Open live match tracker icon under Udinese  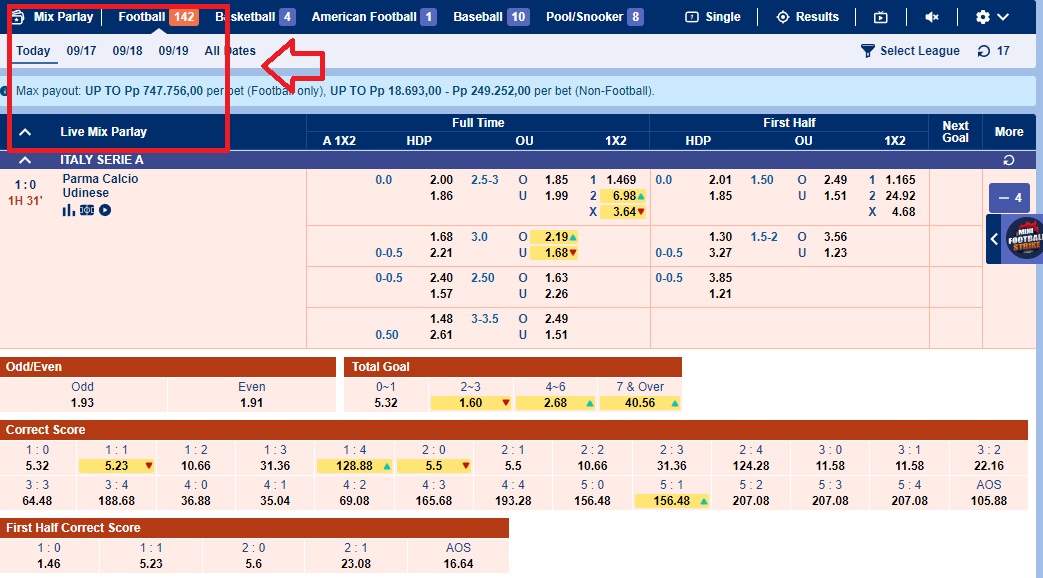coord(86,210)
